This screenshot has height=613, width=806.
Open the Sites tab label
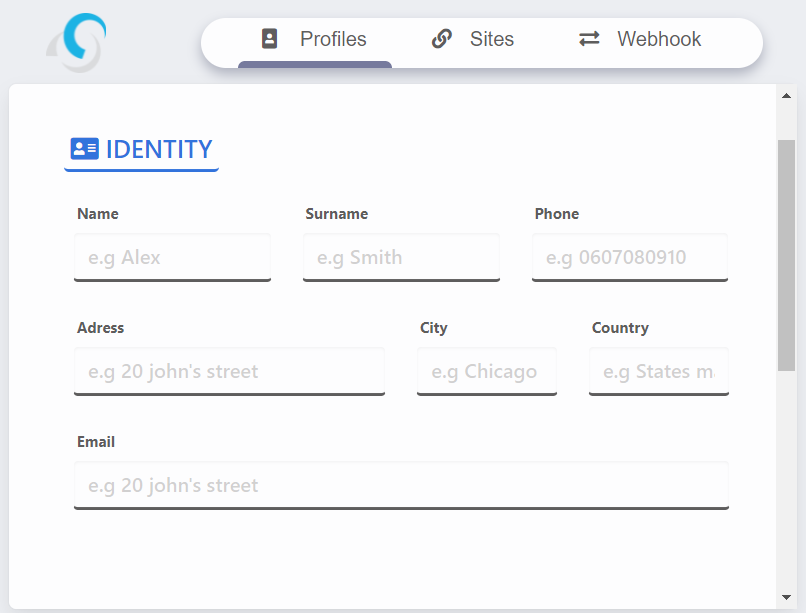point(492,39)
